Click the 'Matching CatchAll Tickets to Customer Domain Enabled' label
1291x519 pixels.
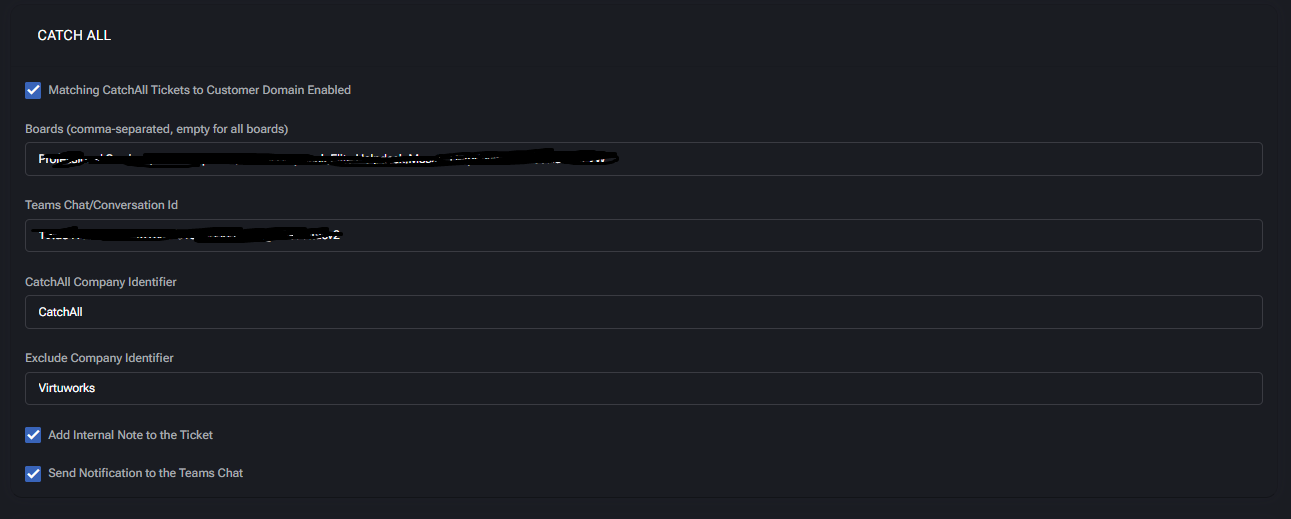coord(199,90)
